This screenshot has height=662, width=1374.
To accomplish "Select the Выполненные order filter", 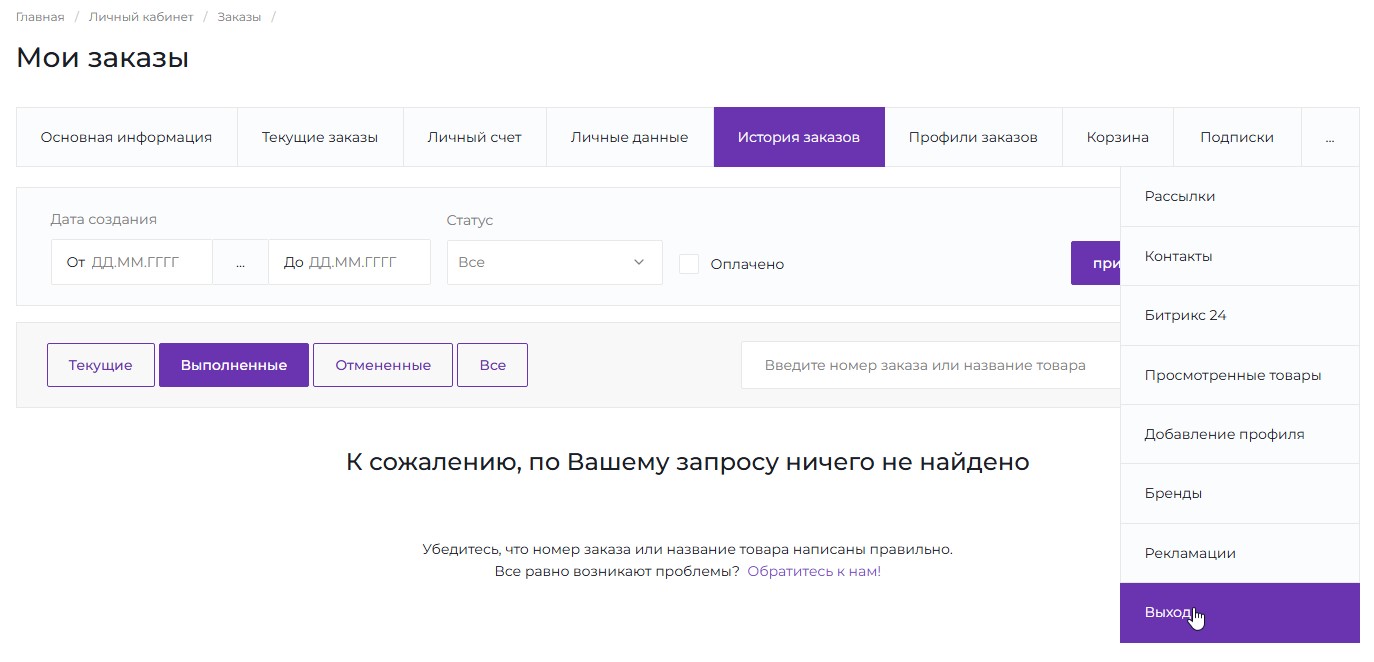I will click(233, 364).
